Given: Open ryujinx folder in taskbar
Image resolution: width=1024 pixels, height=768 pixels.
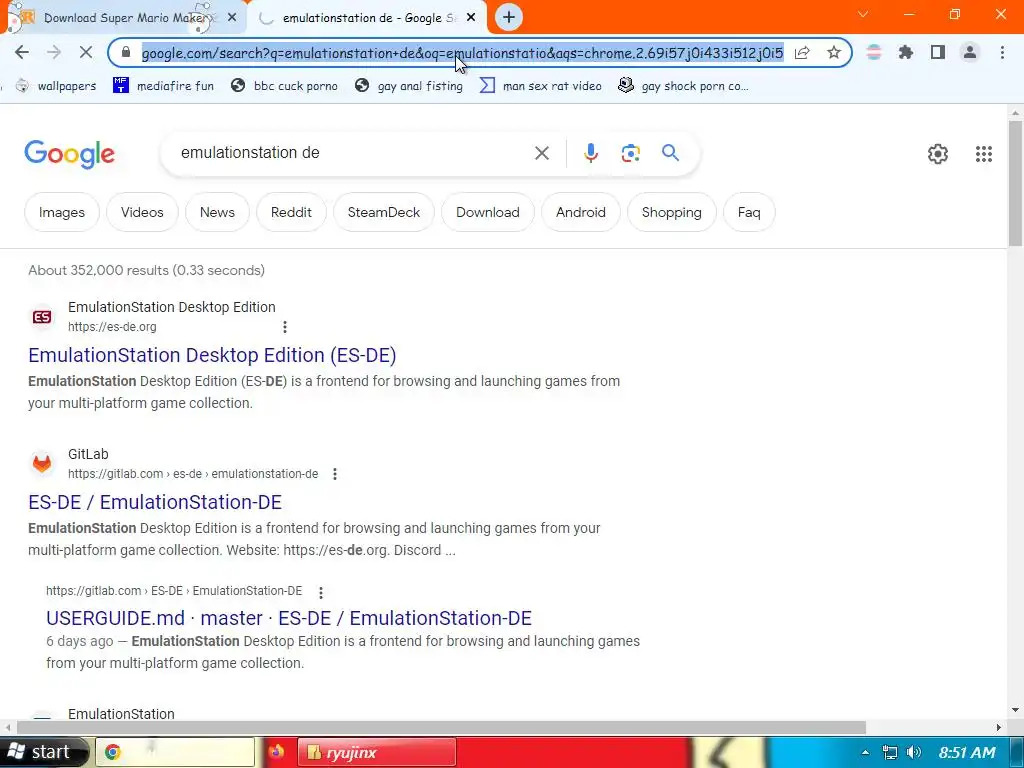Looking at the screenshot, I should coord(377,752).
